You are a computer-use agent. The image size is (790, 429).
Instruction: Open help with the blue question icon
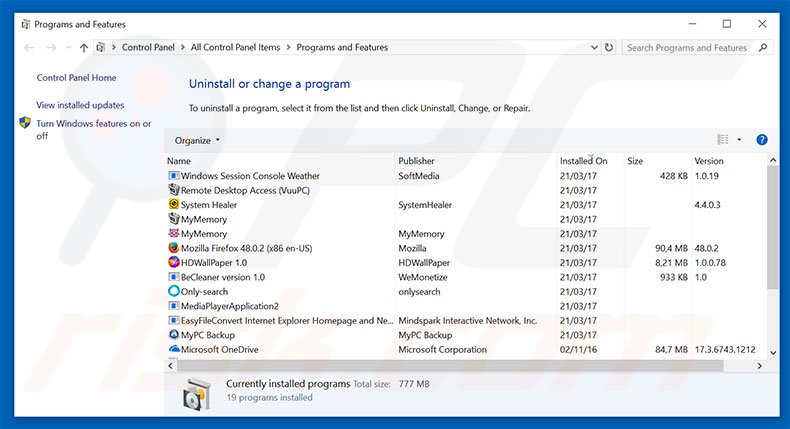[762, 140]
